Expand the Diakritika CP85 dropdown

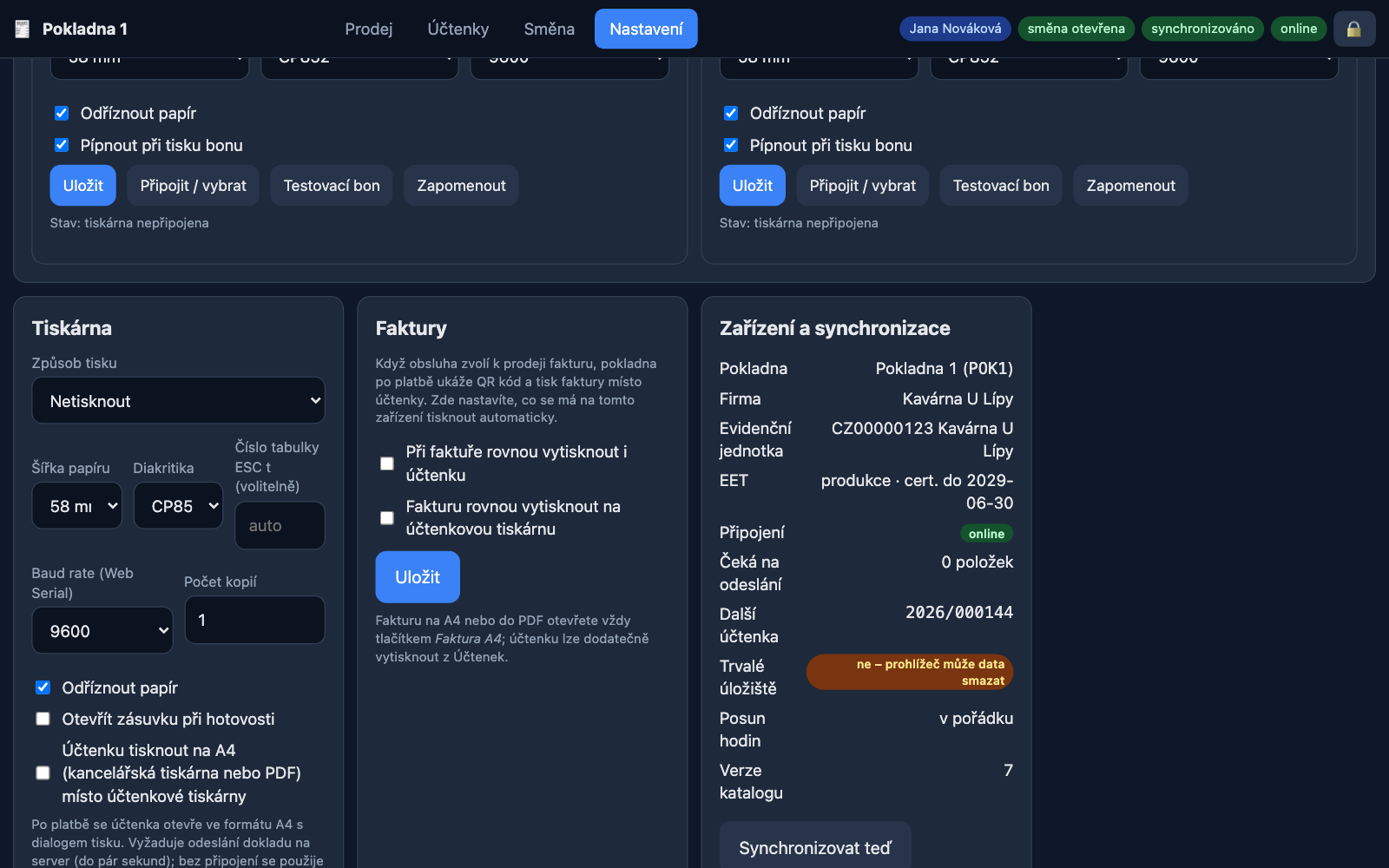click(x=178, y=506)
